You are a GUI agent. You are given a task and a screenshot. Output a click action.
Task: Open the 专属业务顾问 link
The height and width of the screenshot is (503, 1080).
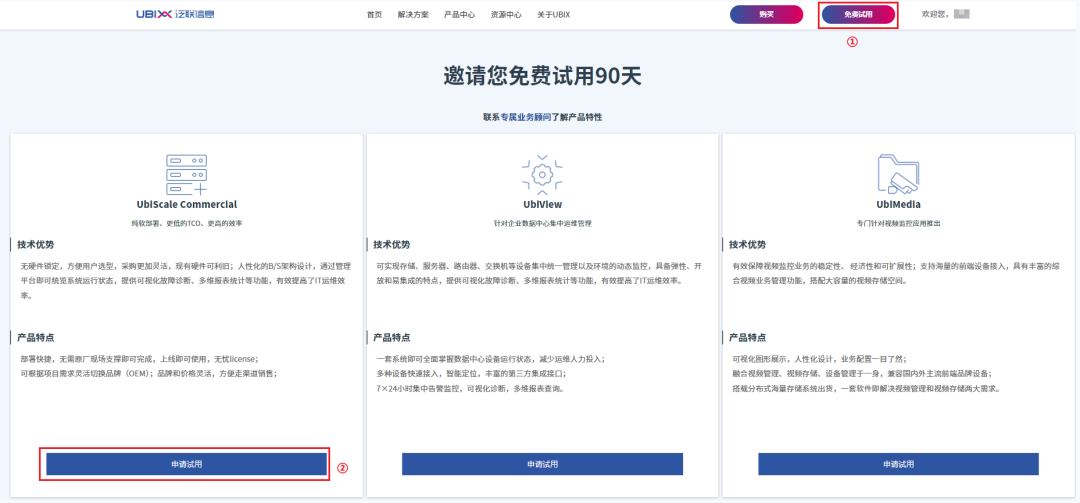[526, 118]
